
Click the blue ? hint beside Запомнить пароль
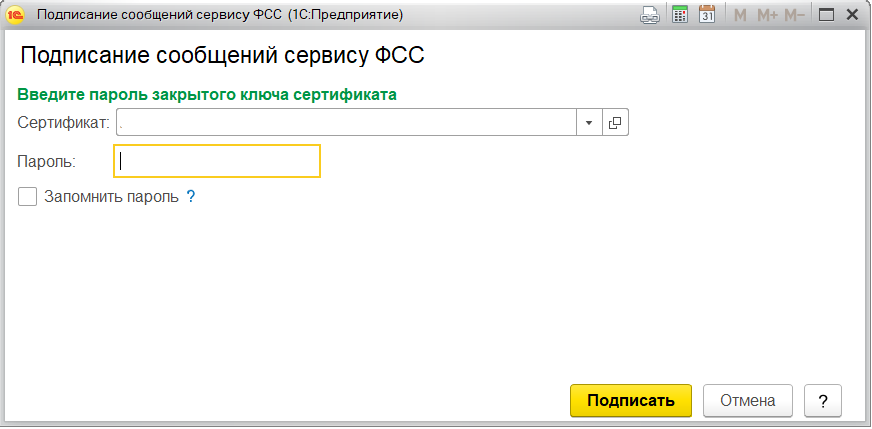(x=190, y=197)
